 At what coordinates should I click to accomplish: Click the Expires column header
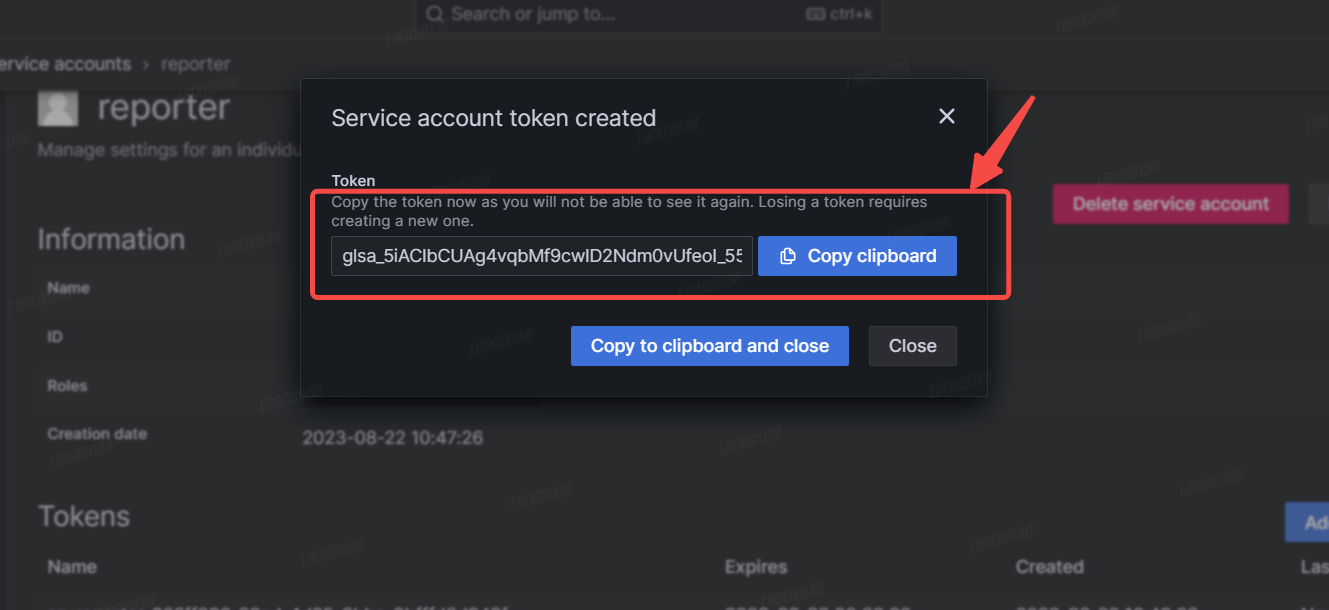click(x=755, y=566)
